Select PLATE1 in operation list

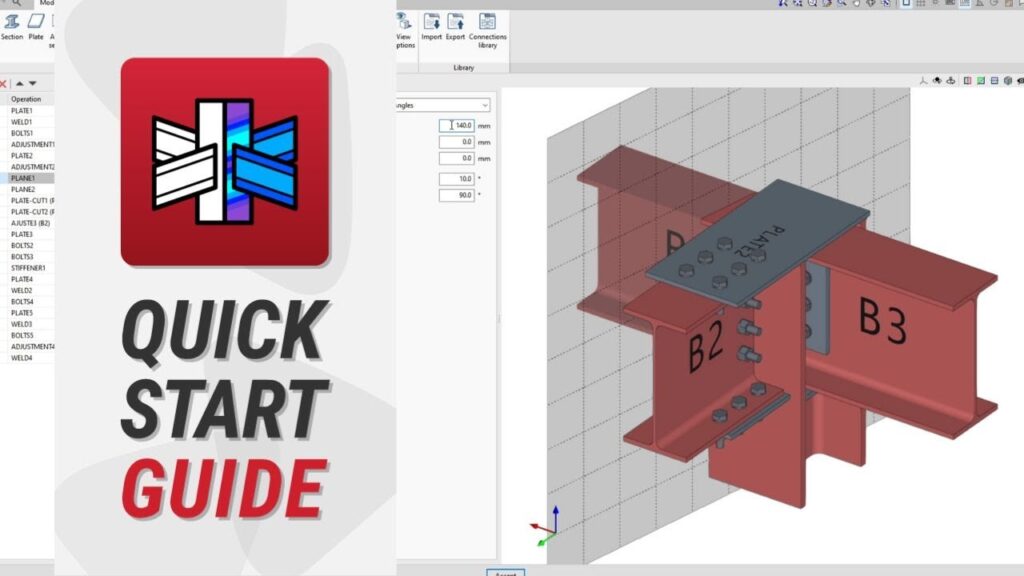click(x=22, y=111)
